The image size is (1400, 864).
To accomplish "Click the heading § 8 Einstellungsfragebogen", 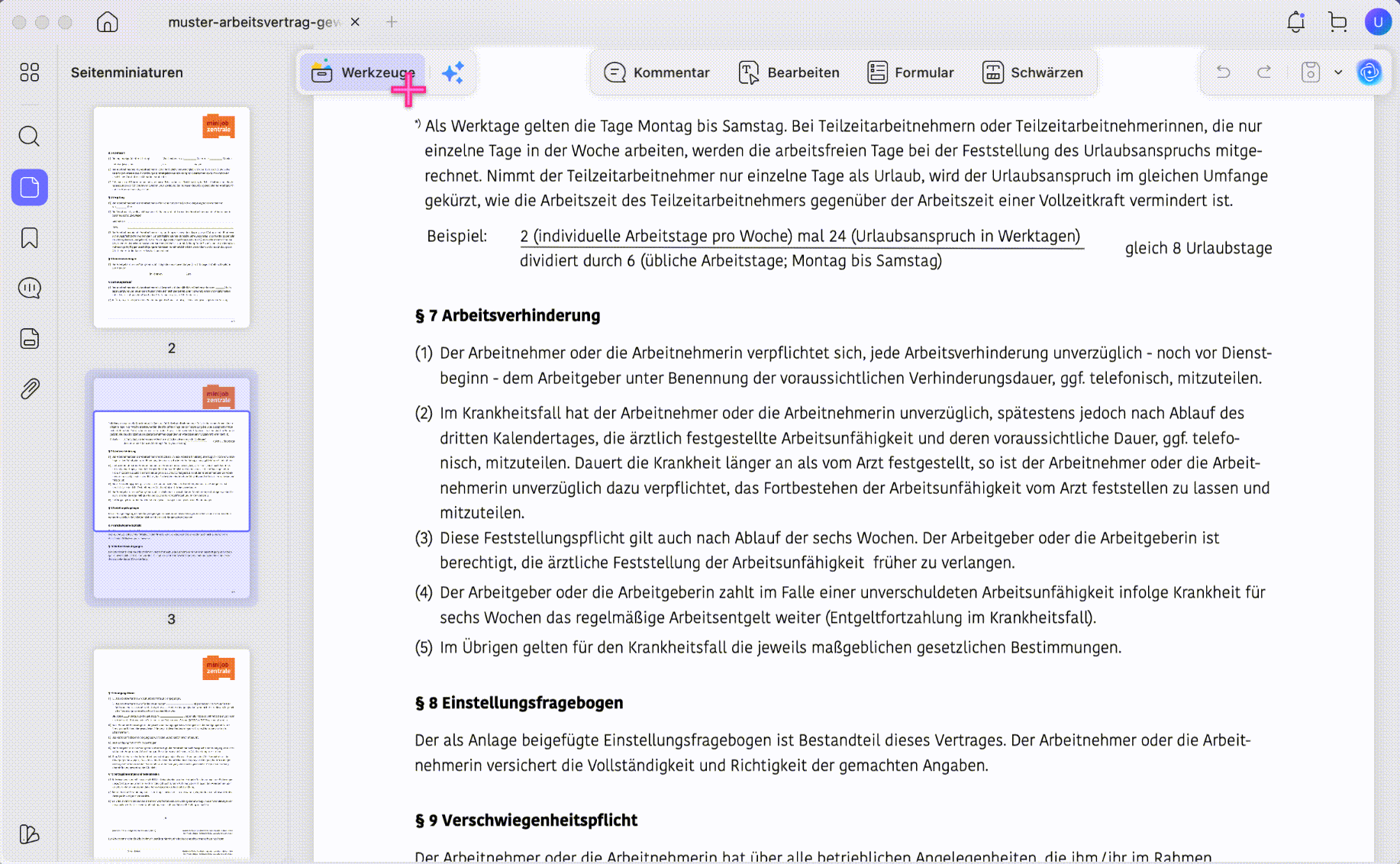I will 519,703.
